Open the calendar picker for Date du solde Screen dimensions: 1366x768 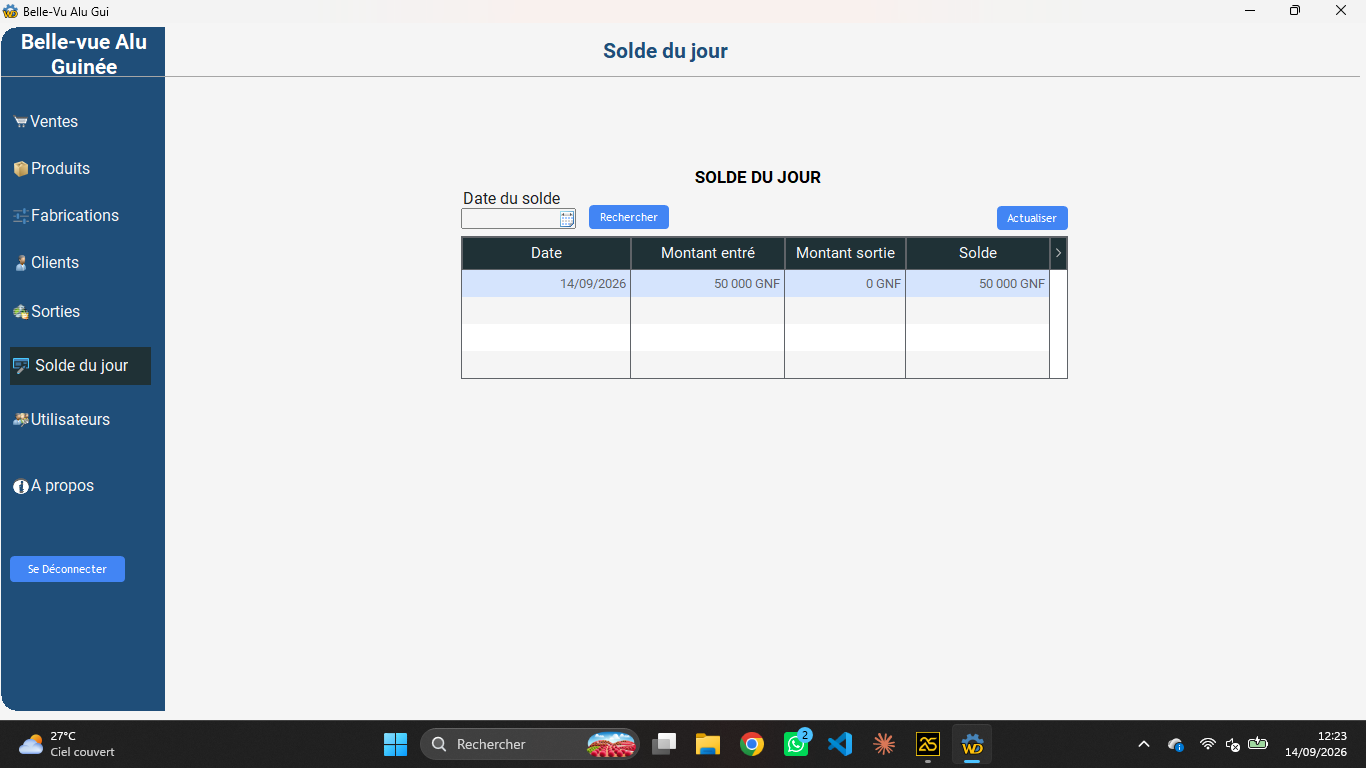click(x=567, y=219)
